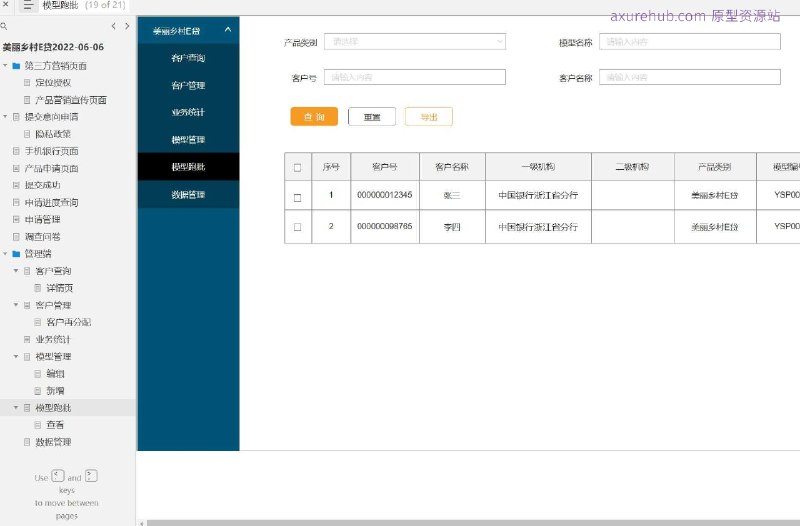Click scrollbar left arrow at bottom
This screenshot has height=526, width=800.
point(142,523)
